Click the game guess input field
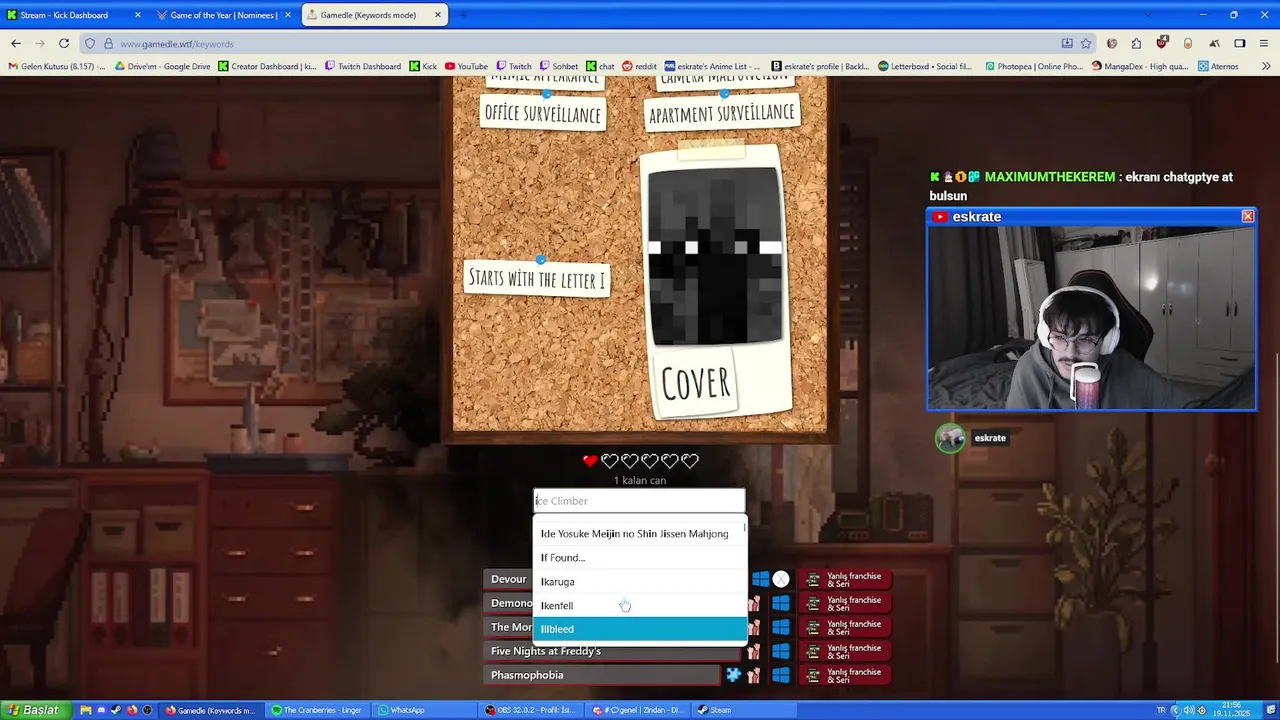The height and width of the screenshot is (720, 1280). click(639, 501)
